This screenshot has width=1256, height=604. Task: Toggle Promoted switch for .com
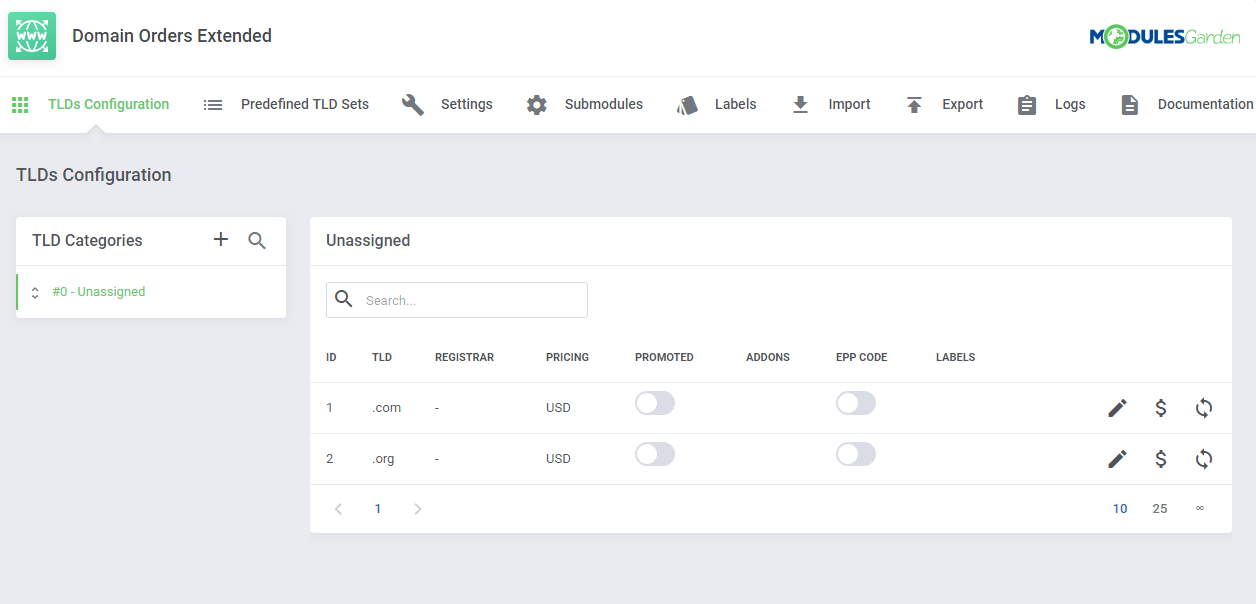655,403
